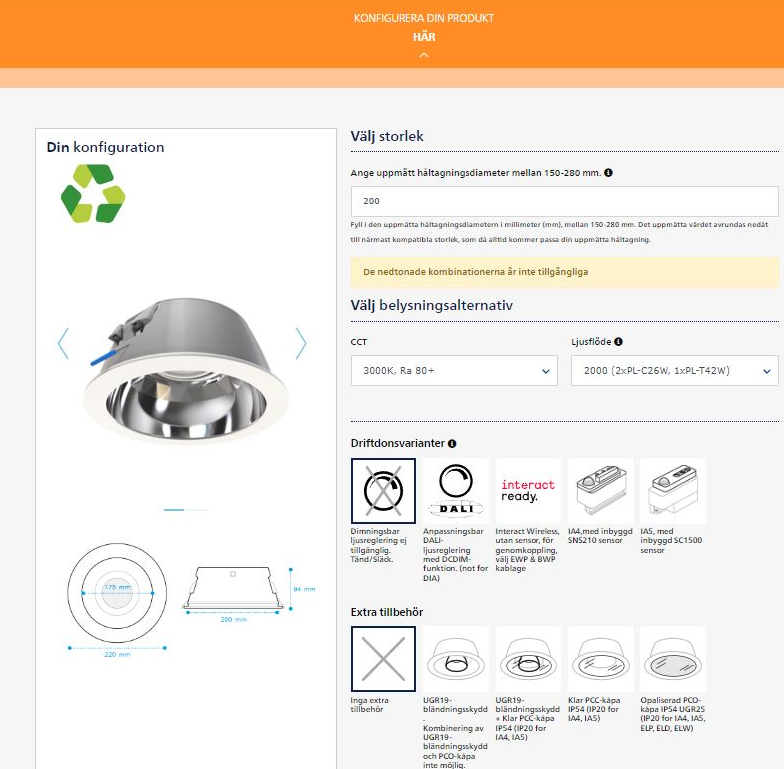Viewport: 784px width, 769px height.
Task: Click the 'Din konfiguration' panel title
Action: tap(106, 147)
